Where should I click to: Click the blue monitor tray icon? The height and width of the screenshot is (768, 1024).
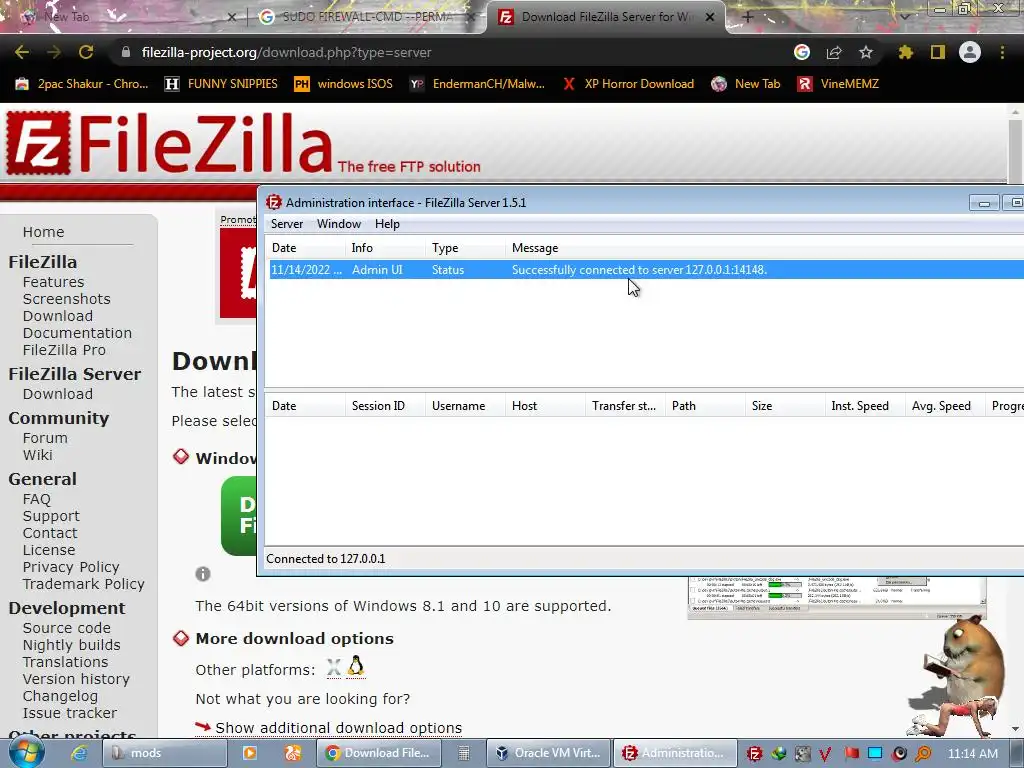pyautogui.click(x=875, y=754)
